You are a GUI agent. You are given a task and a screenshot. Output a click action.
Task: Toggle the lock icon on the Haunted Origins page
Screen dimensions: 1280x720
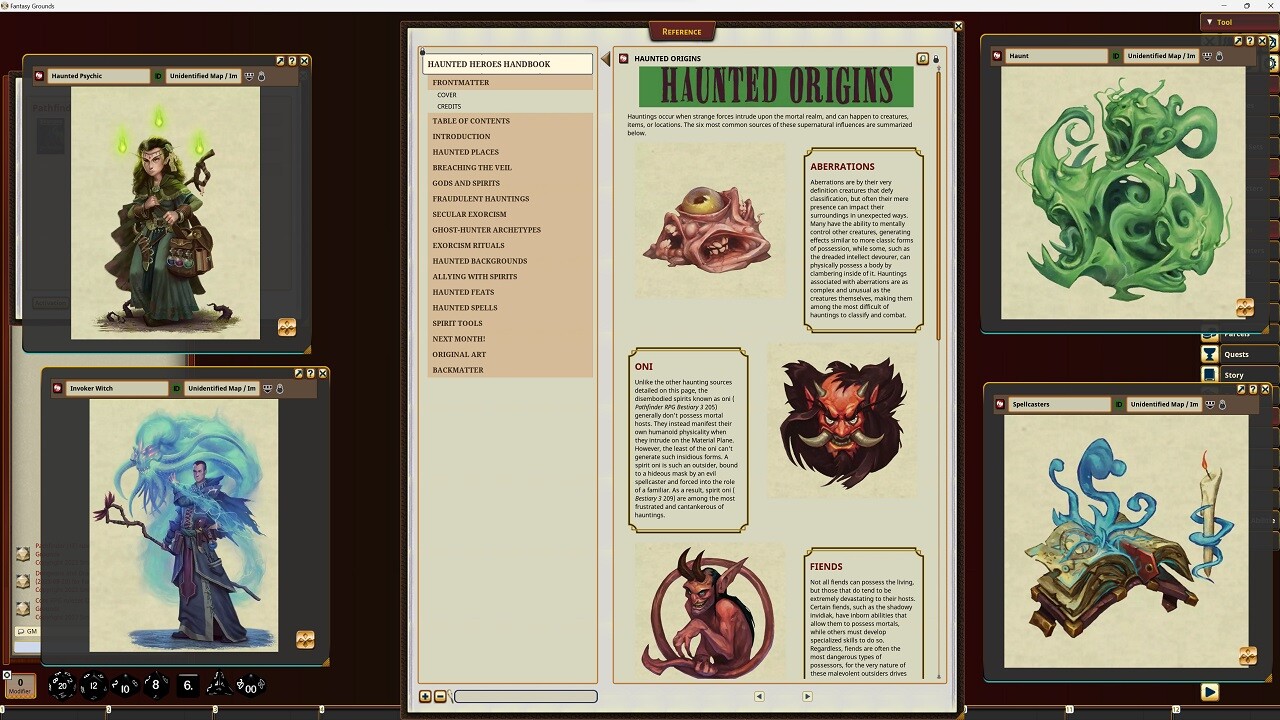(936, 59)
